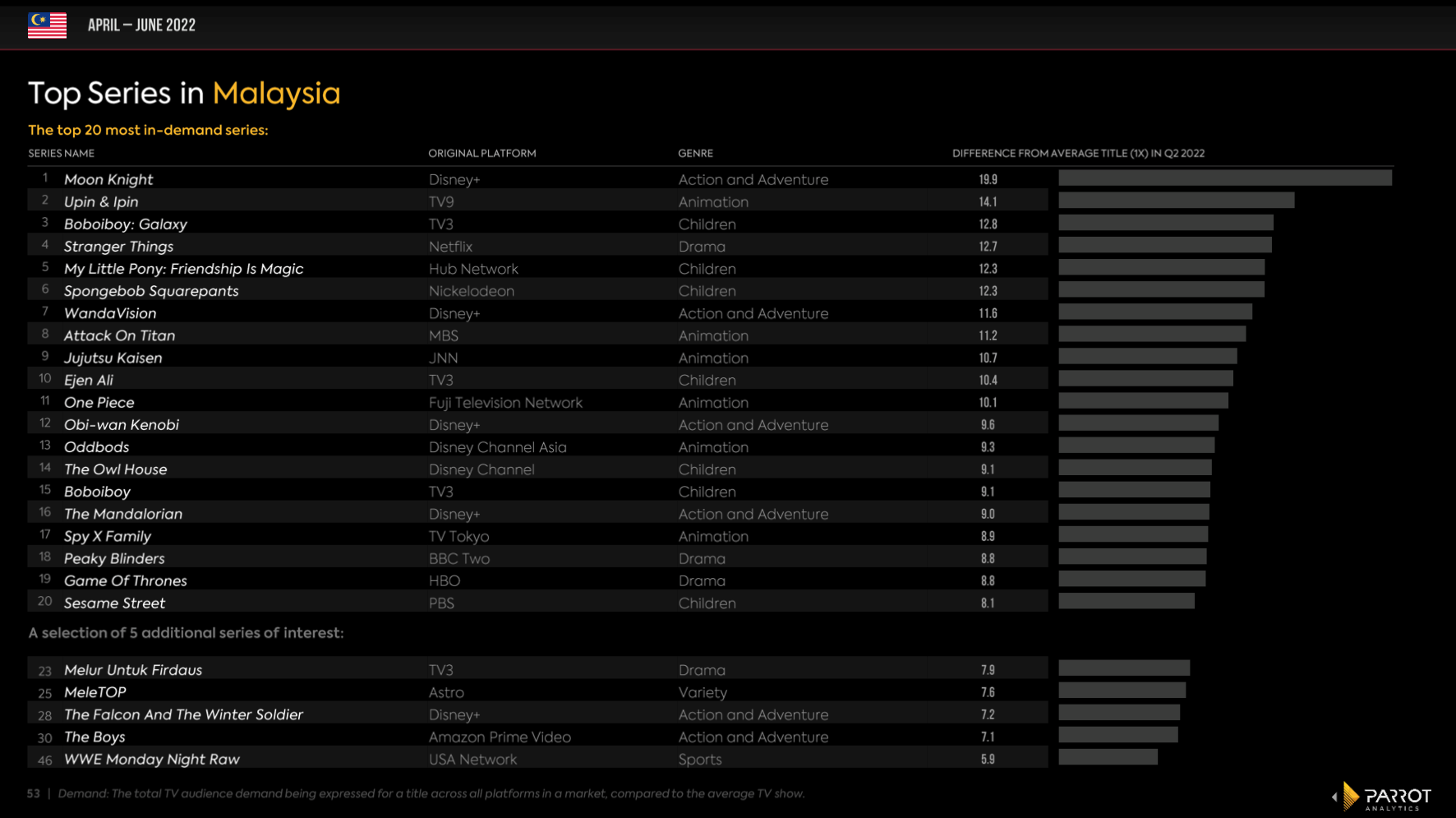Click the 'HBO' platform cell
Viewport: 1456px width, 818px height.
pyautogui.click(x=445, y=580)
